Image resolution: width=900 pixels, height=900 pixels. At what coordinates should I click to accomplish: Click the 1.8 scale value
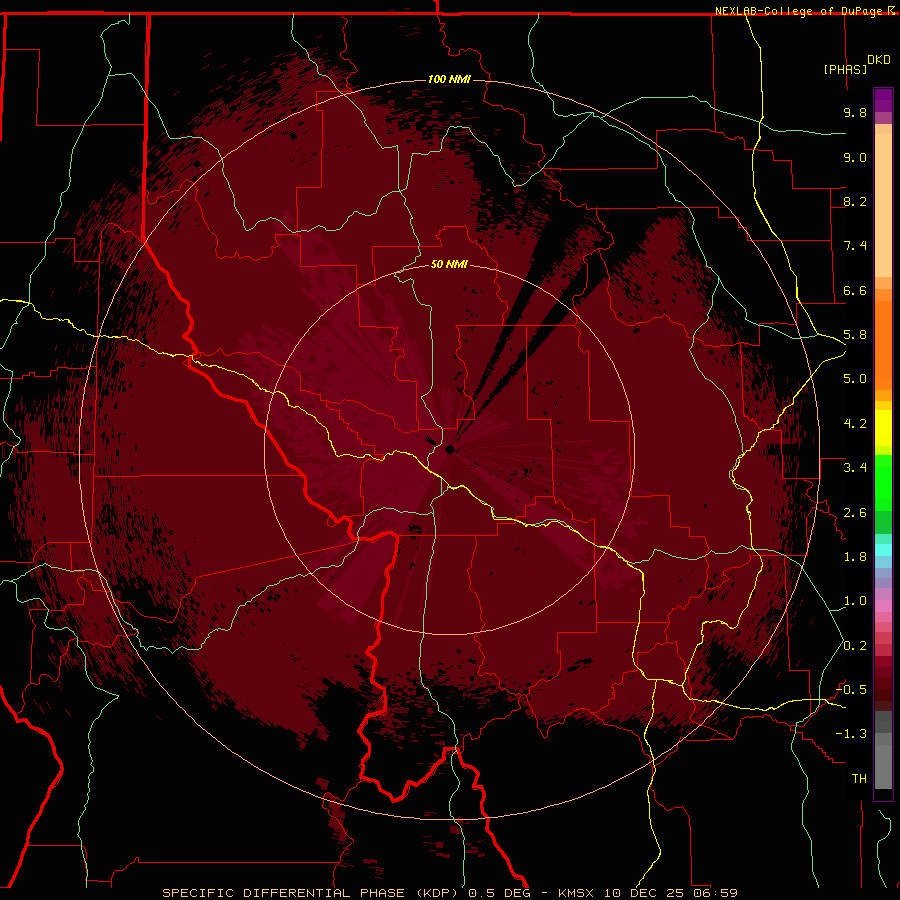click(855, 557)
